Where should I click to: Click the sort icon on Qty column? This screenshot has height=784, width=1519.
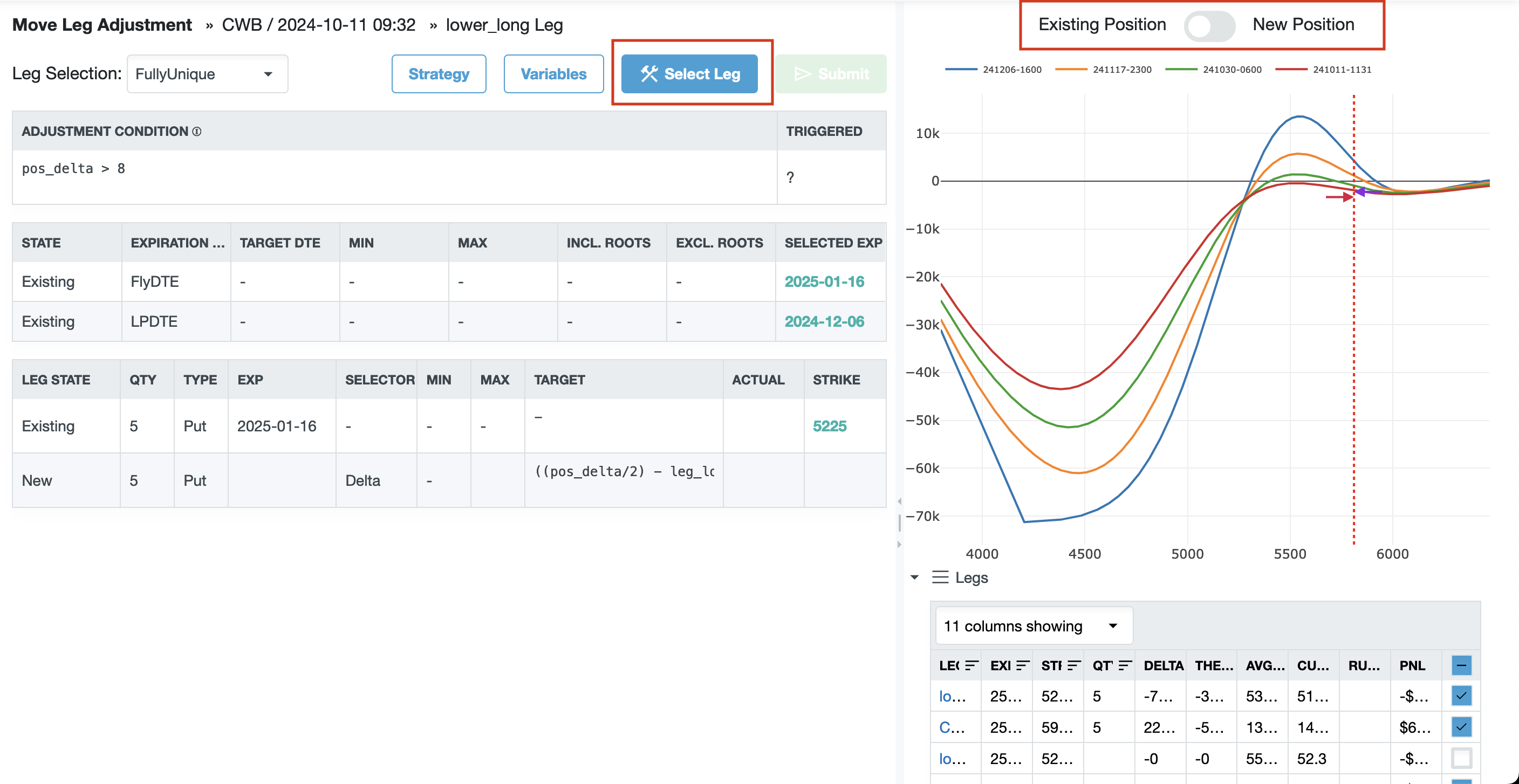click(x=1125, y=665)
